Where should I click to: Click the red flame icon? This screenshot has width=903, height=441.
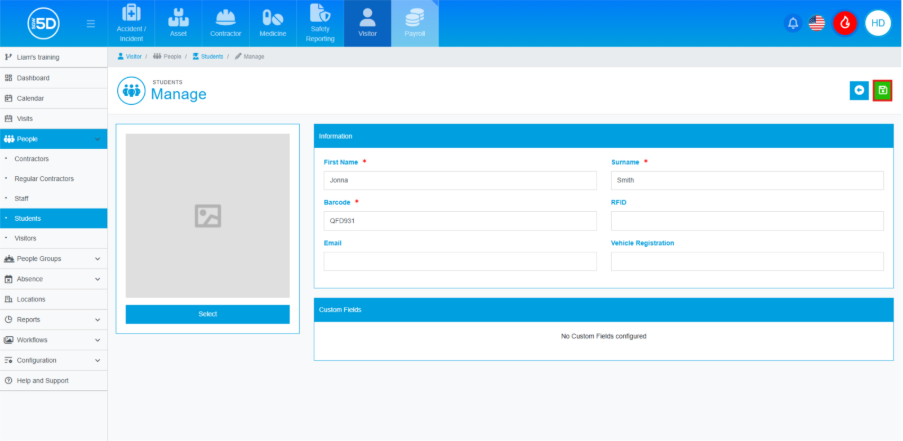(x=845, y=23)
